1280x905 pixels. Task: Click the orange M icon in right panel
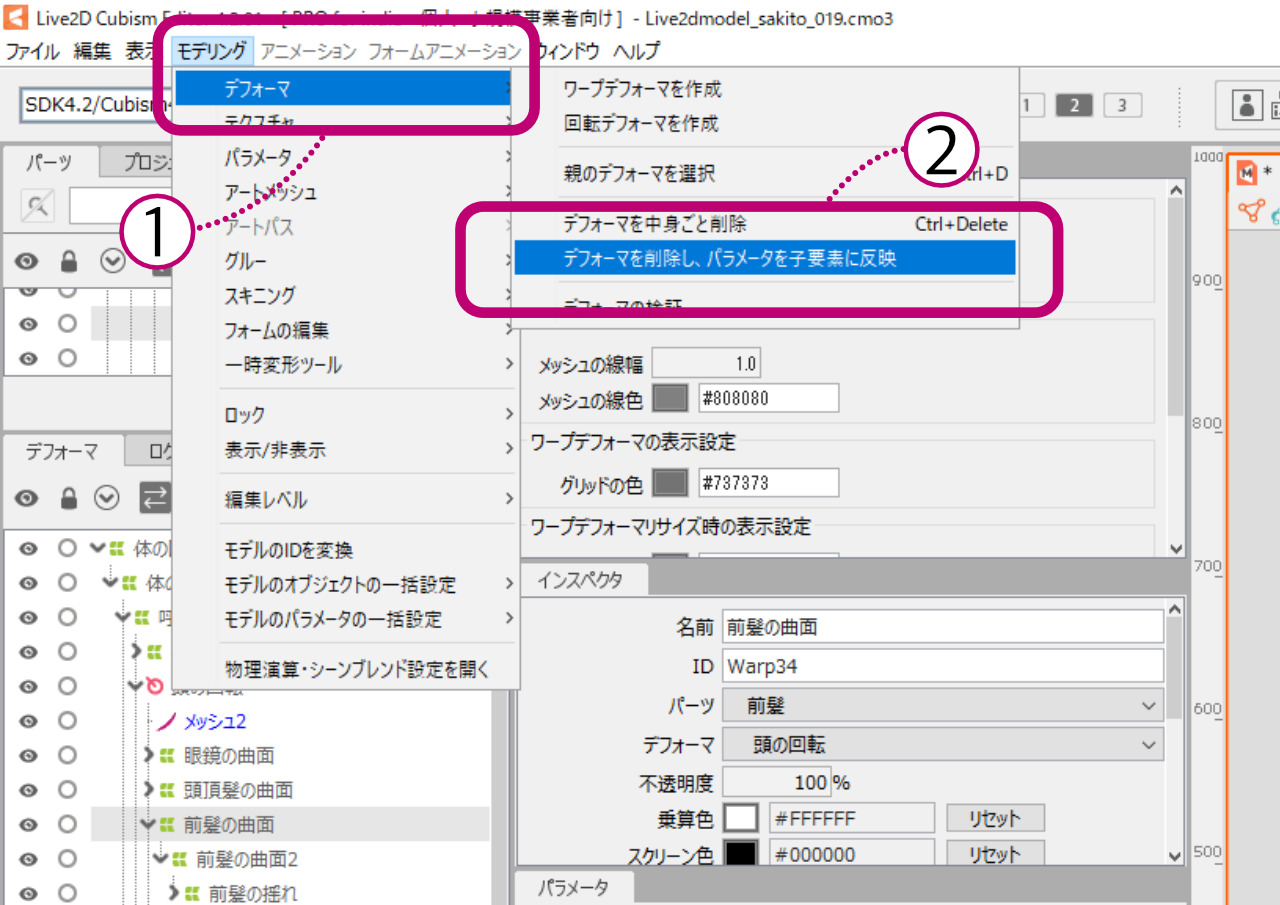[x=1247, y=172]
